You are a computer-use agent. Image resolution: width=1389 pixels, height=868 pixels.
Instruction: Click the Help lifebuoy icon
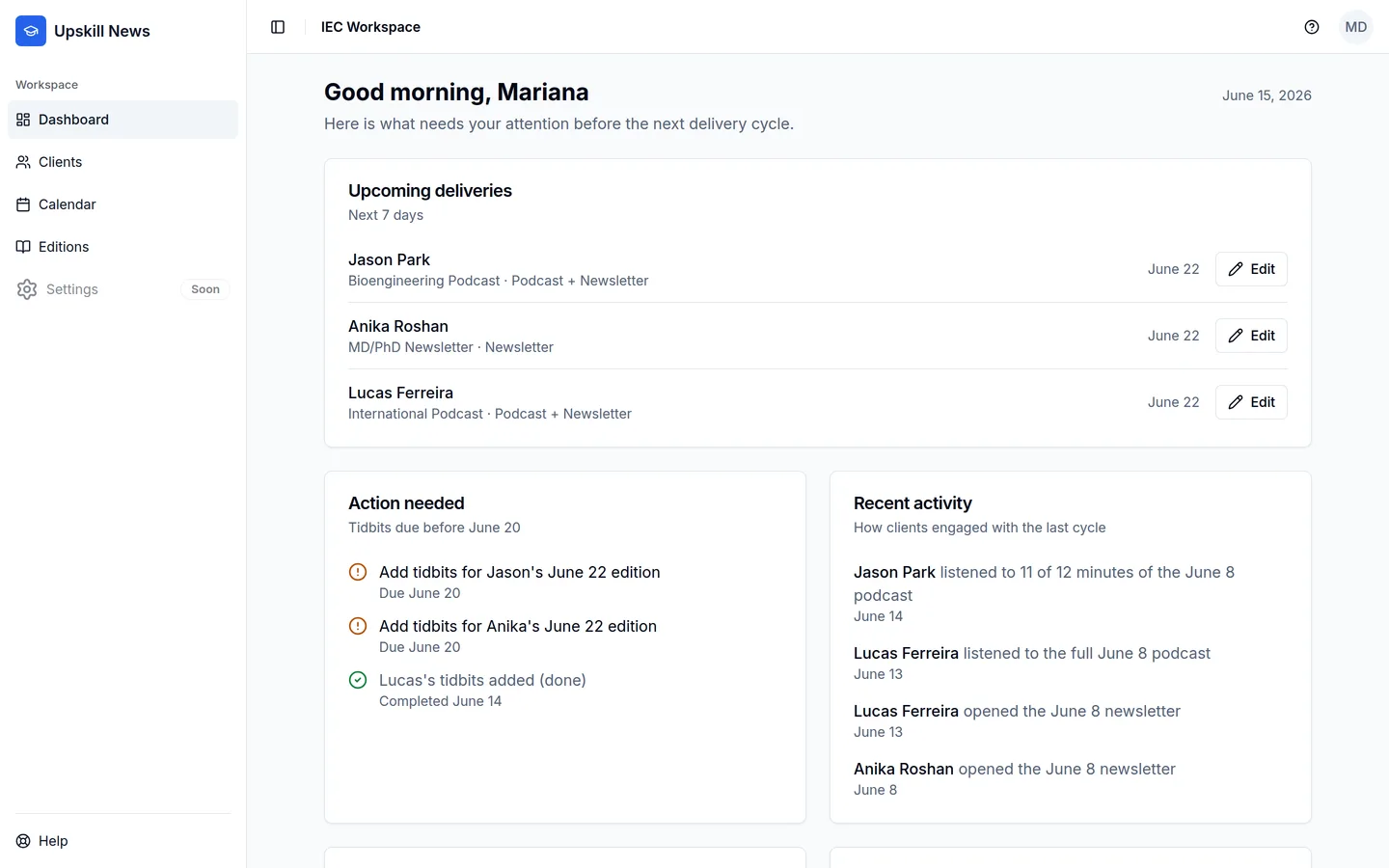(23, 841)
